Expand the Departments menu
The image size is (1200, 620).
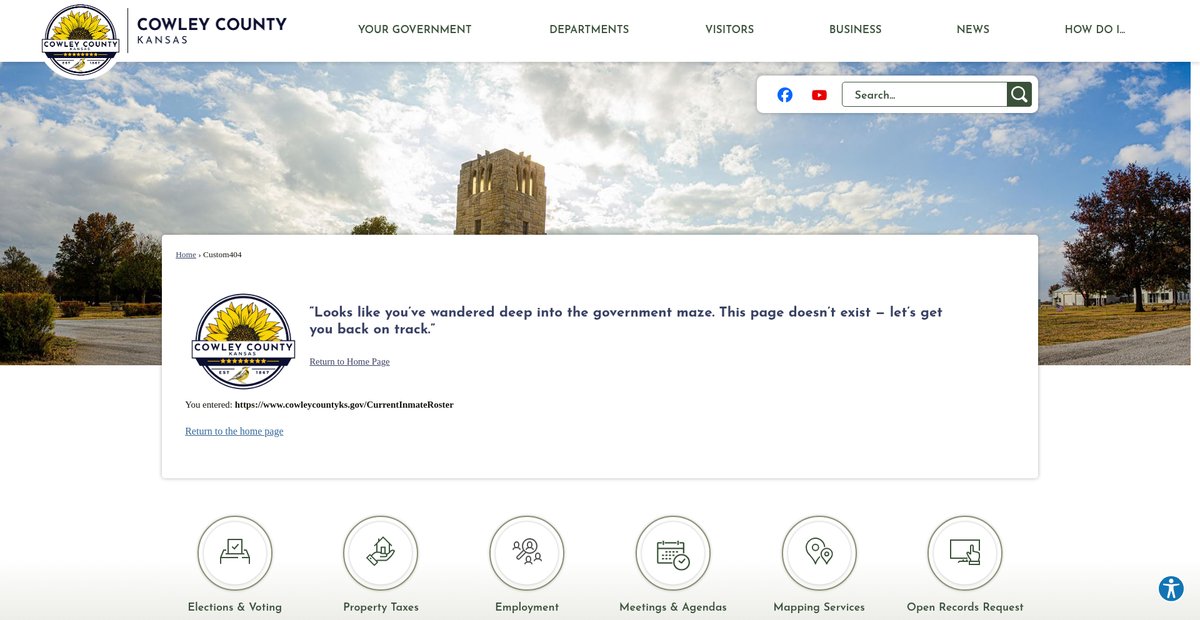[589, 30]
